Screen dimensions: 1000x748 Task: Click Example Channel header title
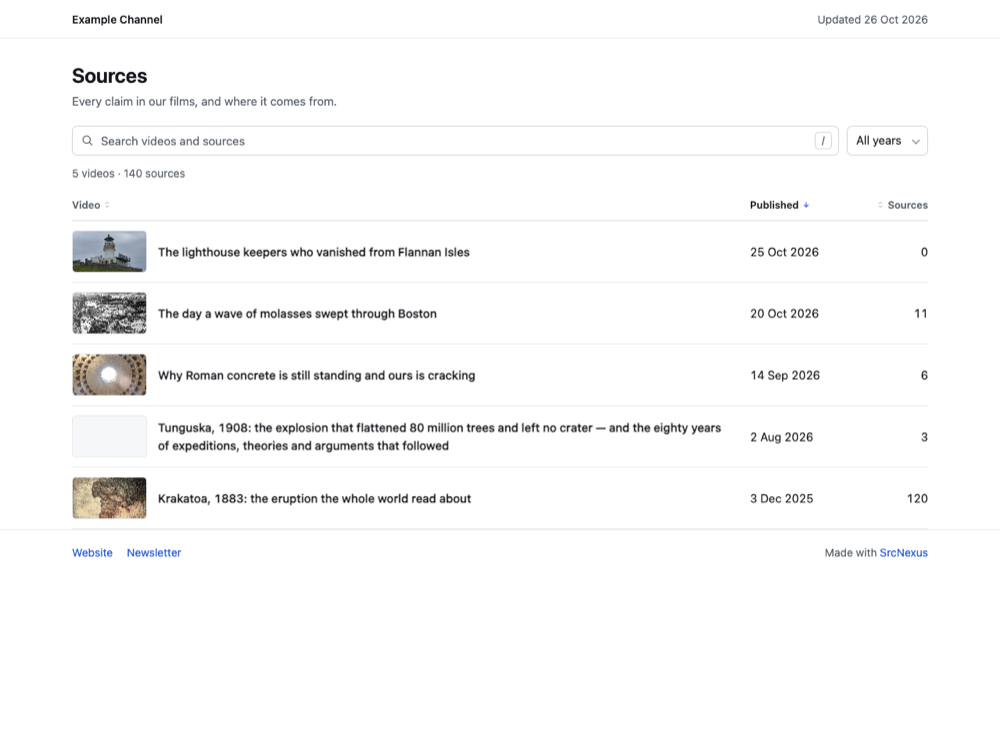click(x=117, y=20)
